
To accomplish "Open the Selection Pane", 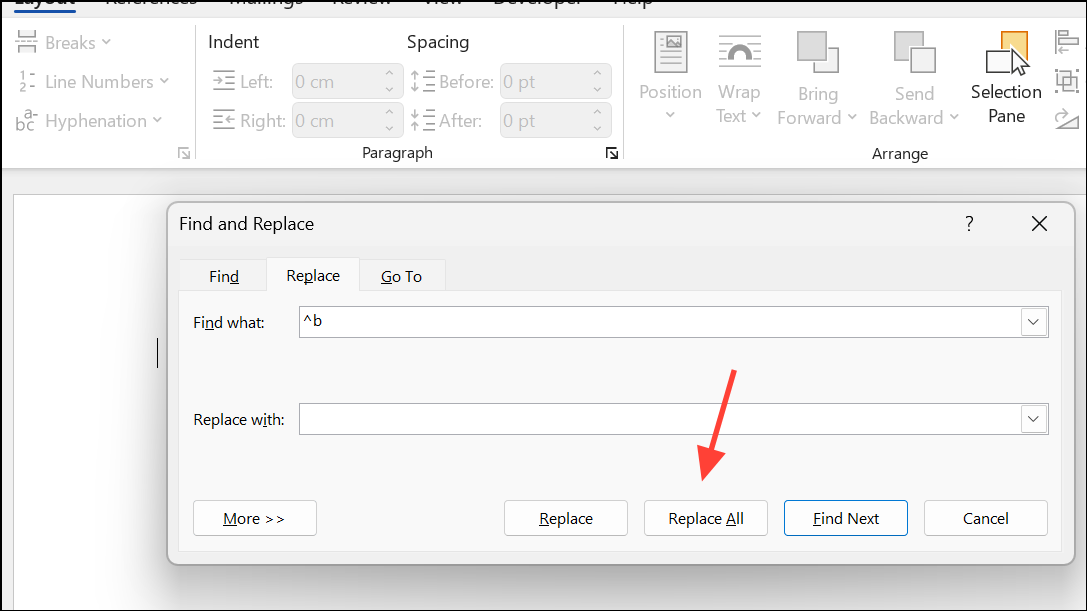I will click(1006, 78).
